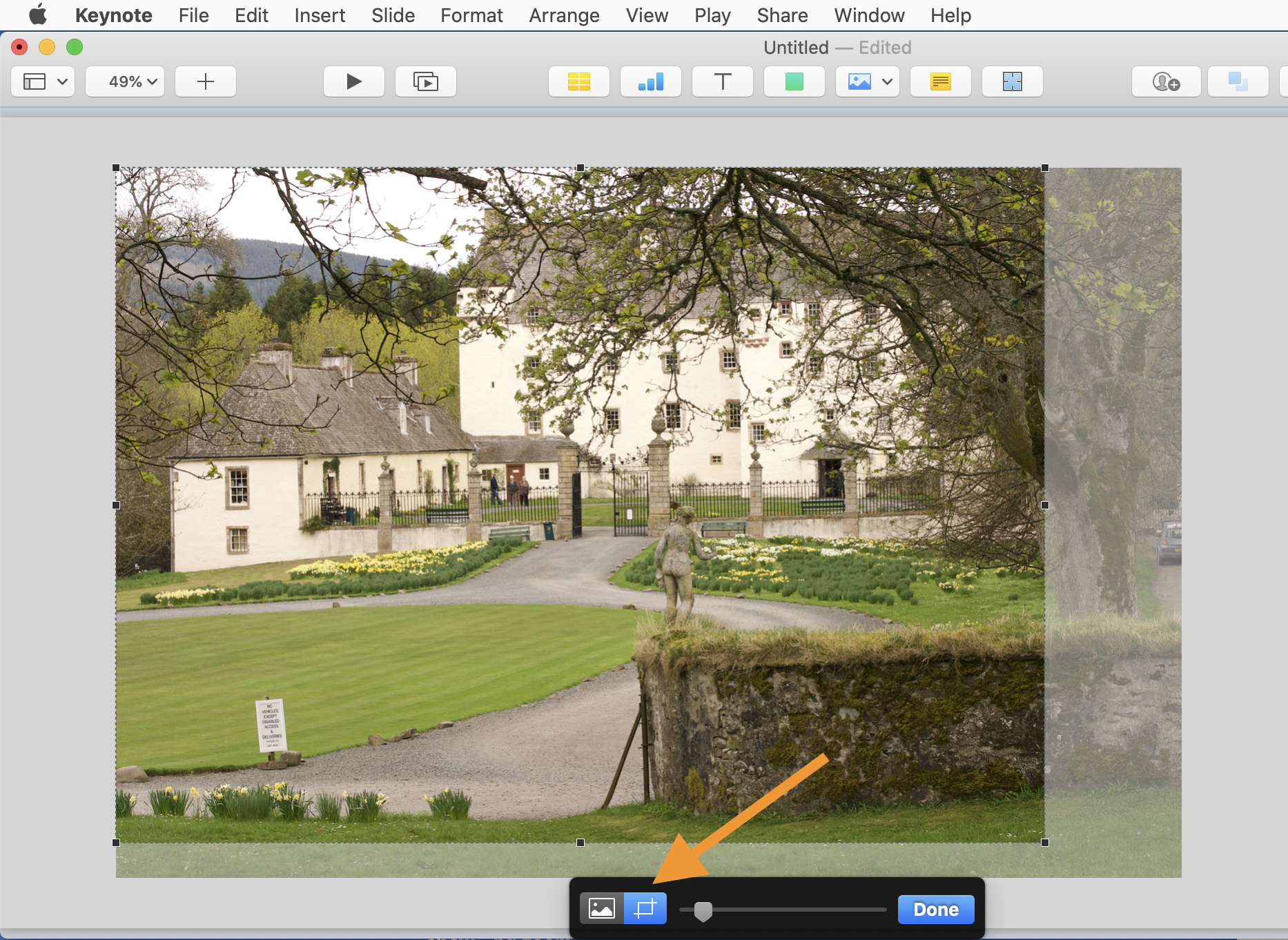Insert a text box
This screenshot has width=1288, height=940.
click(723, 81)
